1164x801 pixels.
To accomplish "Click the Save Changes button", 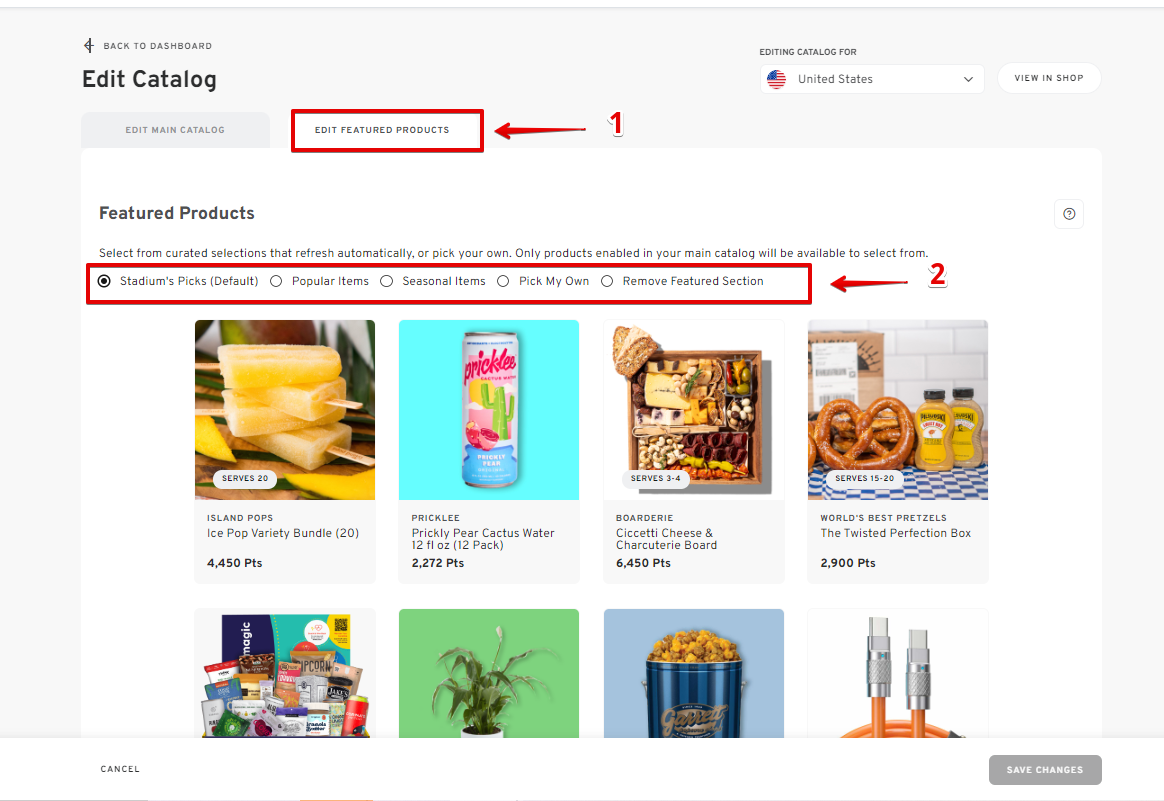I will click(x=1044, y=770).
